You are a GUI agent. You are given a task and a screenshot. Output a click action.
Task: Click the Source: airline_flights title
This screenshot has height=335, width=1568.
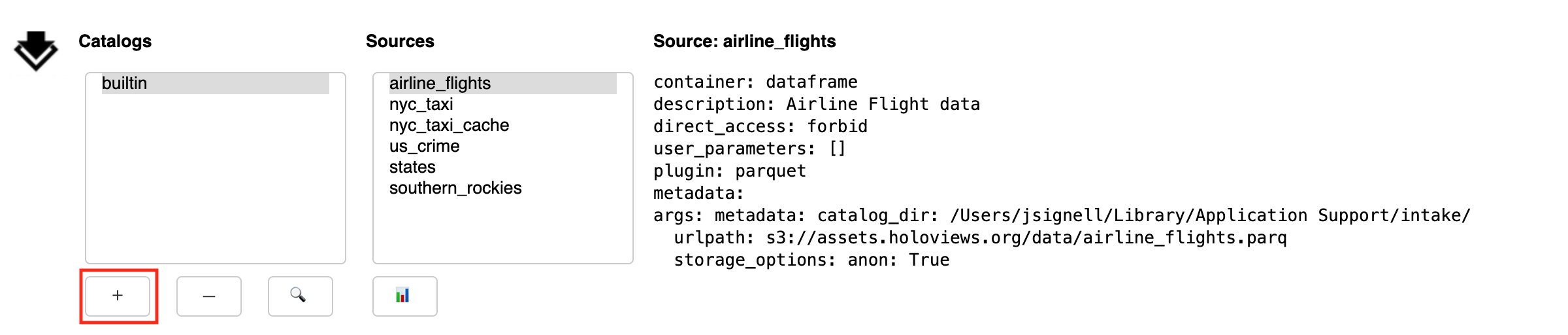744,41
